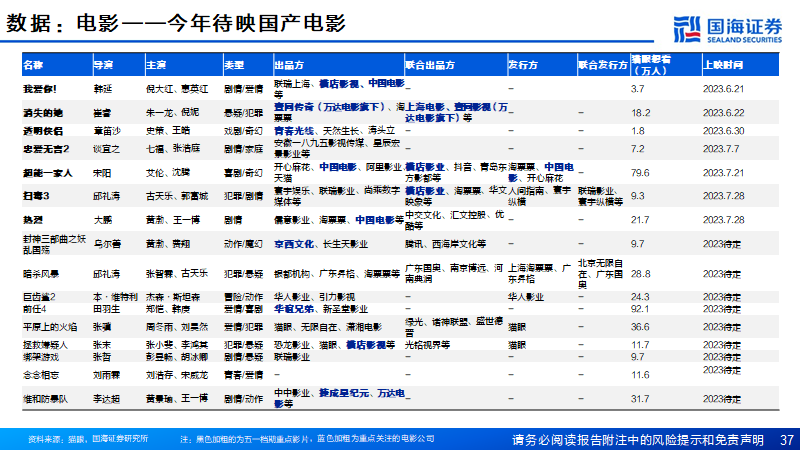The image size is (800, 450).
Task: Click the movie title 平原上的火焰
Action: tap(50, 327)
